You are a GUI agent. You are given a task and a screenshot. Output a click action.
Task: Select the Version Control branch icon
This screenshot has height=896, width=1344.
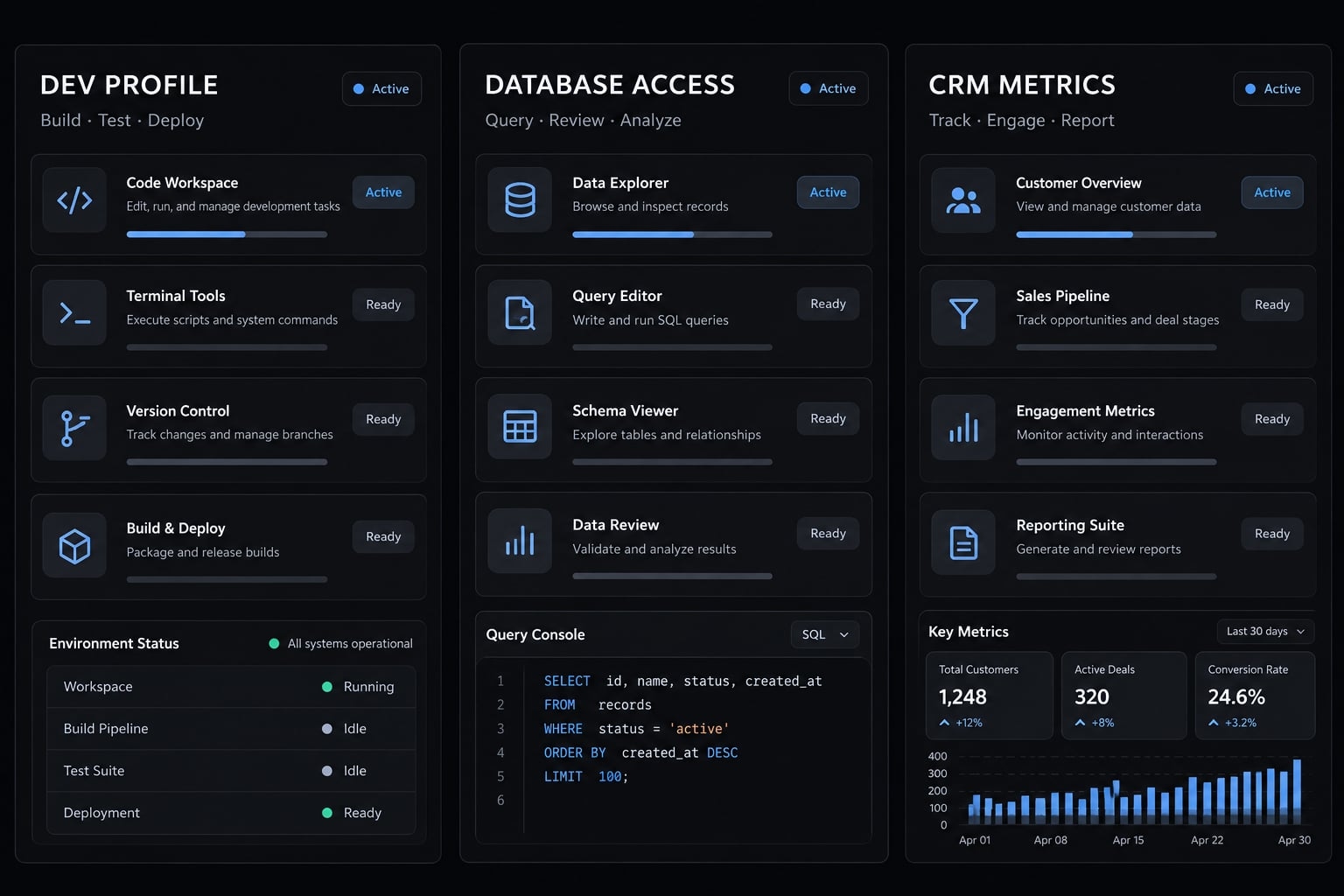(74, 429)
